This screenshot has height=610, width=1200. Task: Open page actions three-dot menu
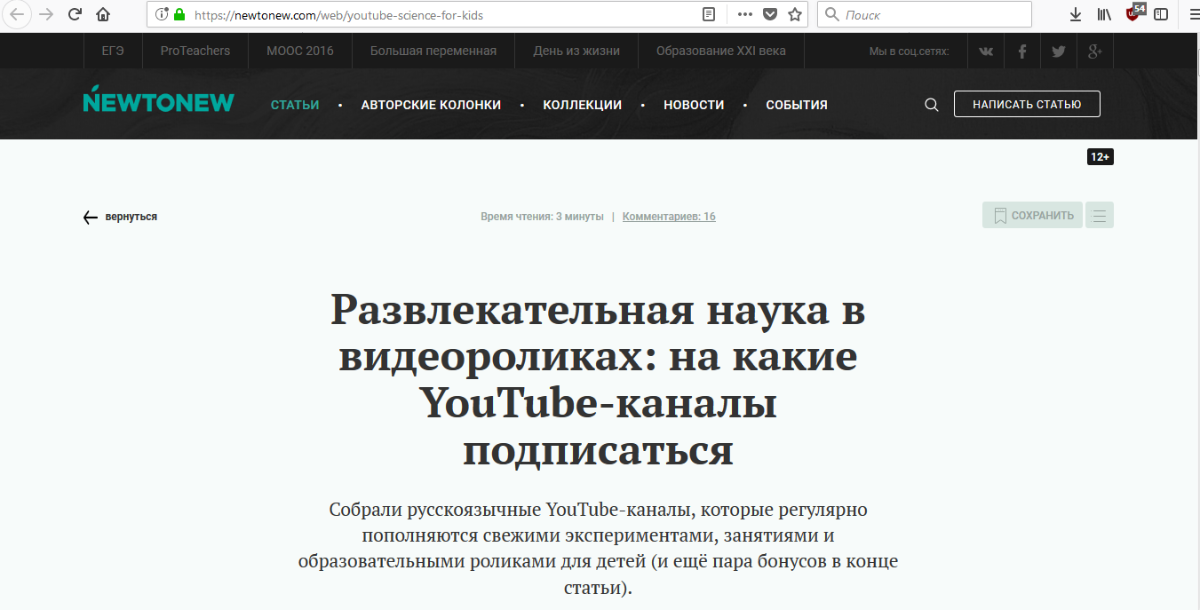pos(745,15)
